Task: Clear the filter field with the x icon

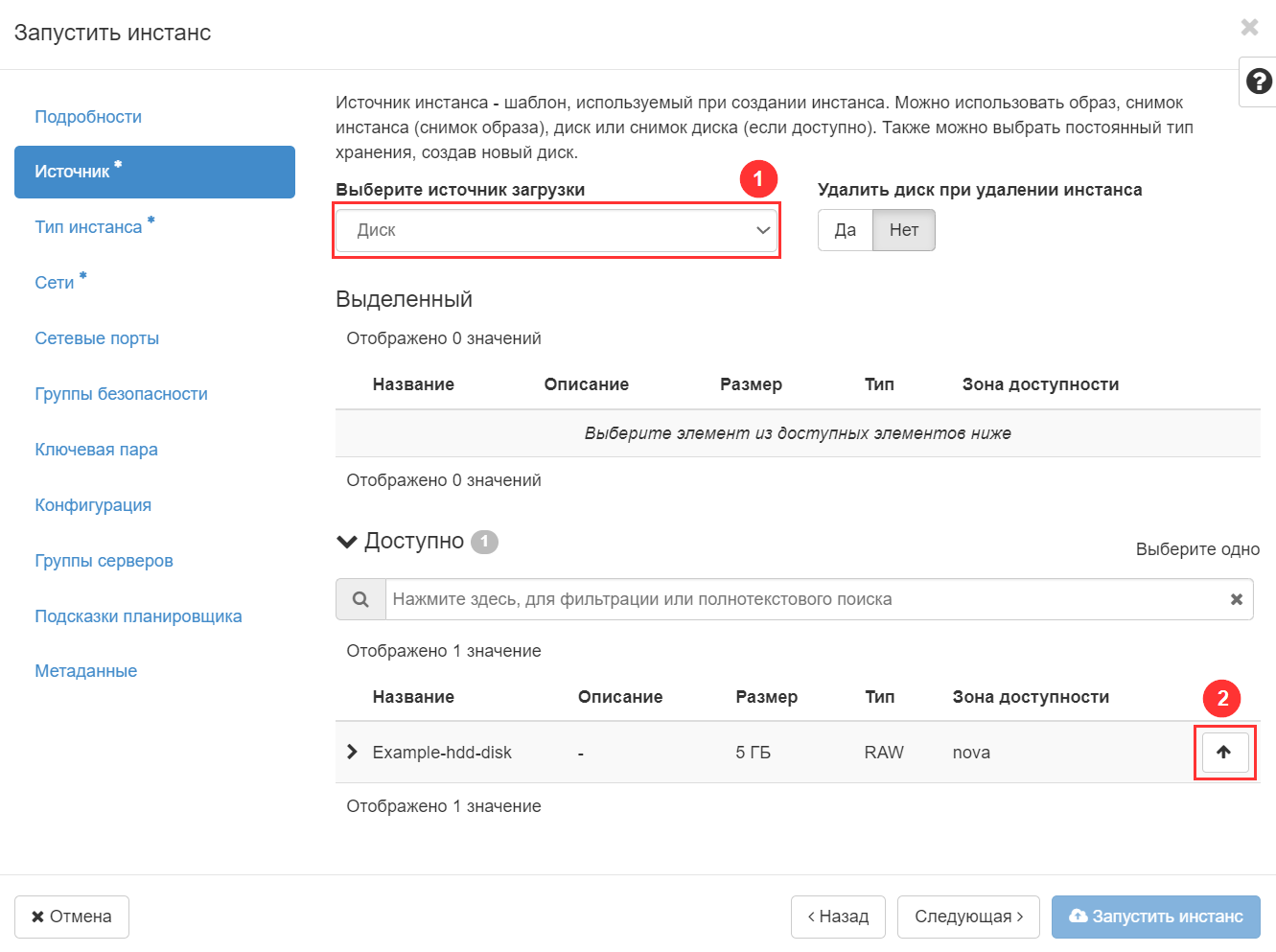Action: pyautogui.click(x=1236, y=599)
